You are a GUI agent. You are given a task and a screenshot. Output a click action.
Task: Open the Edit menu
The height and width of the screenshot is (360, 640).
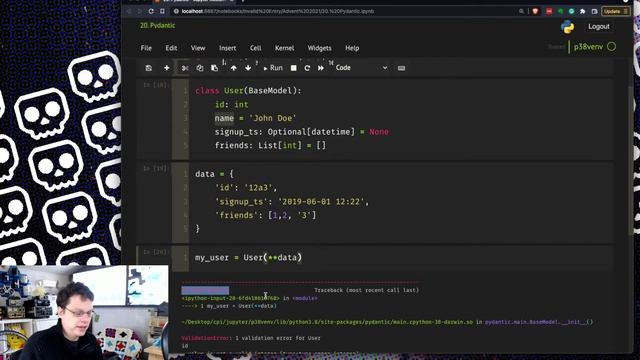pos(171,48)
